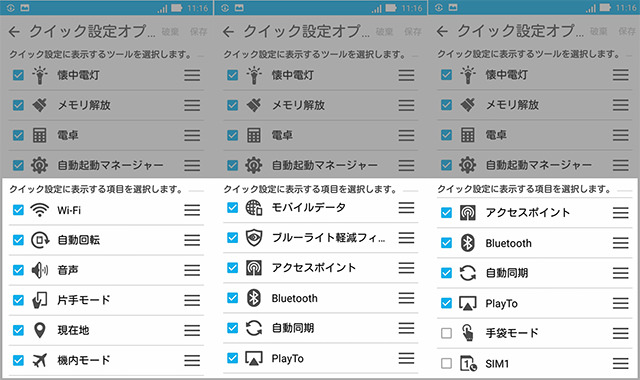The width and height of the screenshot is (640, 380).
Task: Click 懐中電灯 flashlight icon in left screen
Action: pyautogui.click(x=40, y=75)
